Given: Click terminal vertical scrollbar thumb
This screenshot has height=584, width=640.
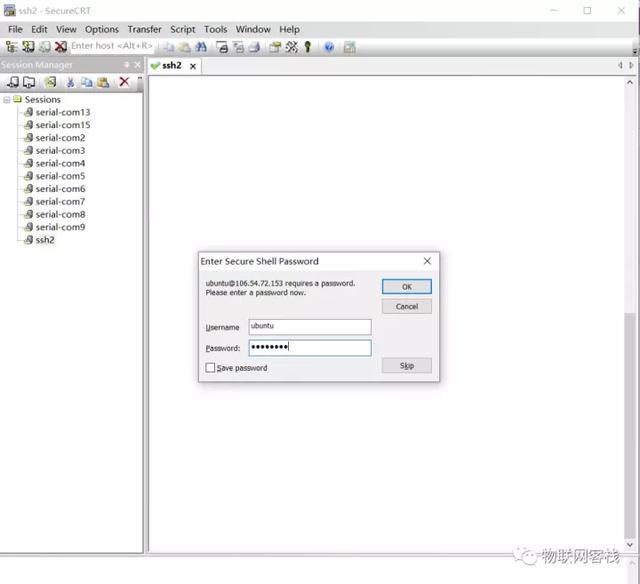Looking at the screenshot, I should (x=630, y=425).
